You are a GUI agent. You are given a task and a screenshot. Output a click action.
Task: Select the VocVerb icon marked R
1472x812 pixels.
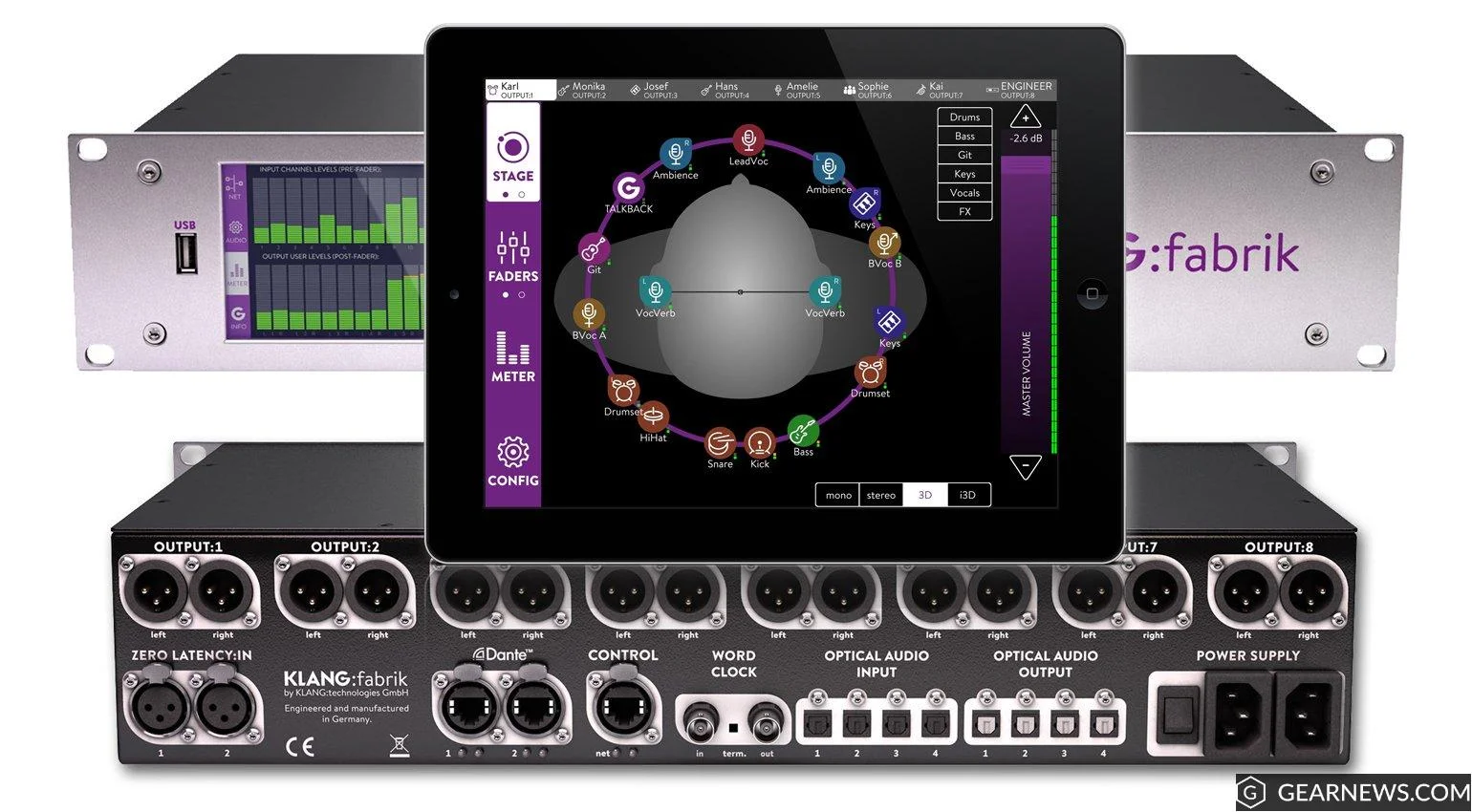[824, 291]
